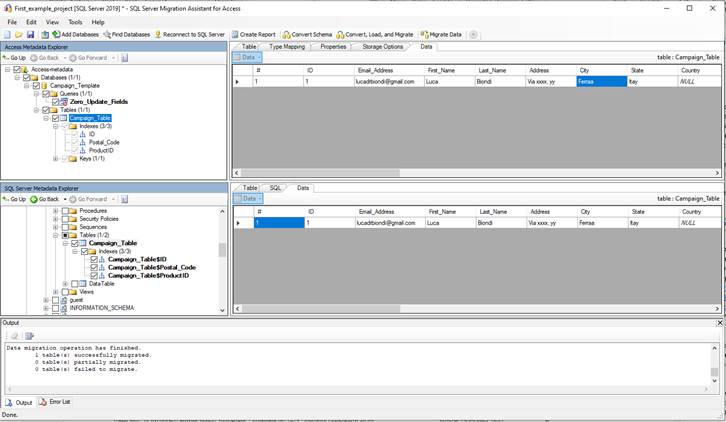The width and height of the screenshot is (726, 422).
Task: Click the Save Project floppy icon
Action: click(x=31, y=35)
